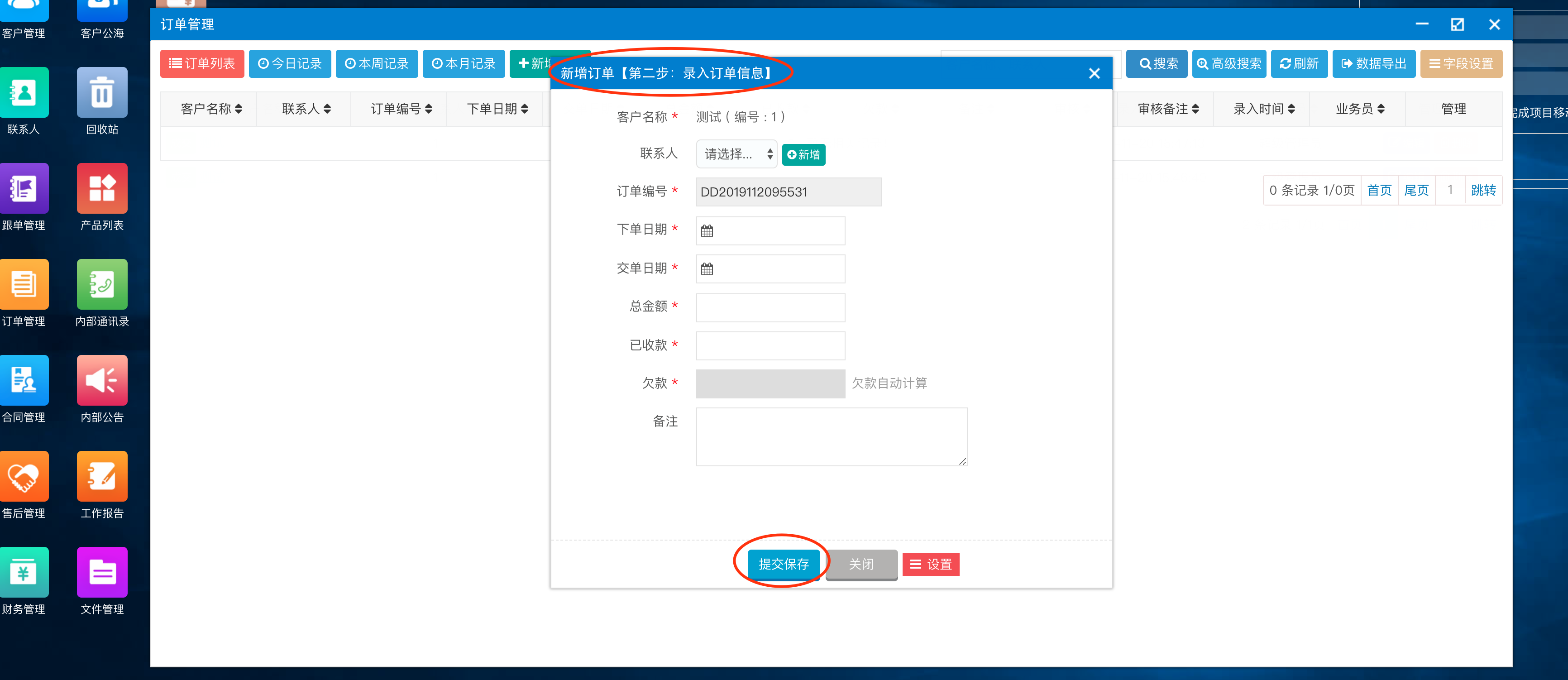Show 今日记录 records
Image resolution: width=1568 pixels, height=680 pixels.
pos(290,64)
